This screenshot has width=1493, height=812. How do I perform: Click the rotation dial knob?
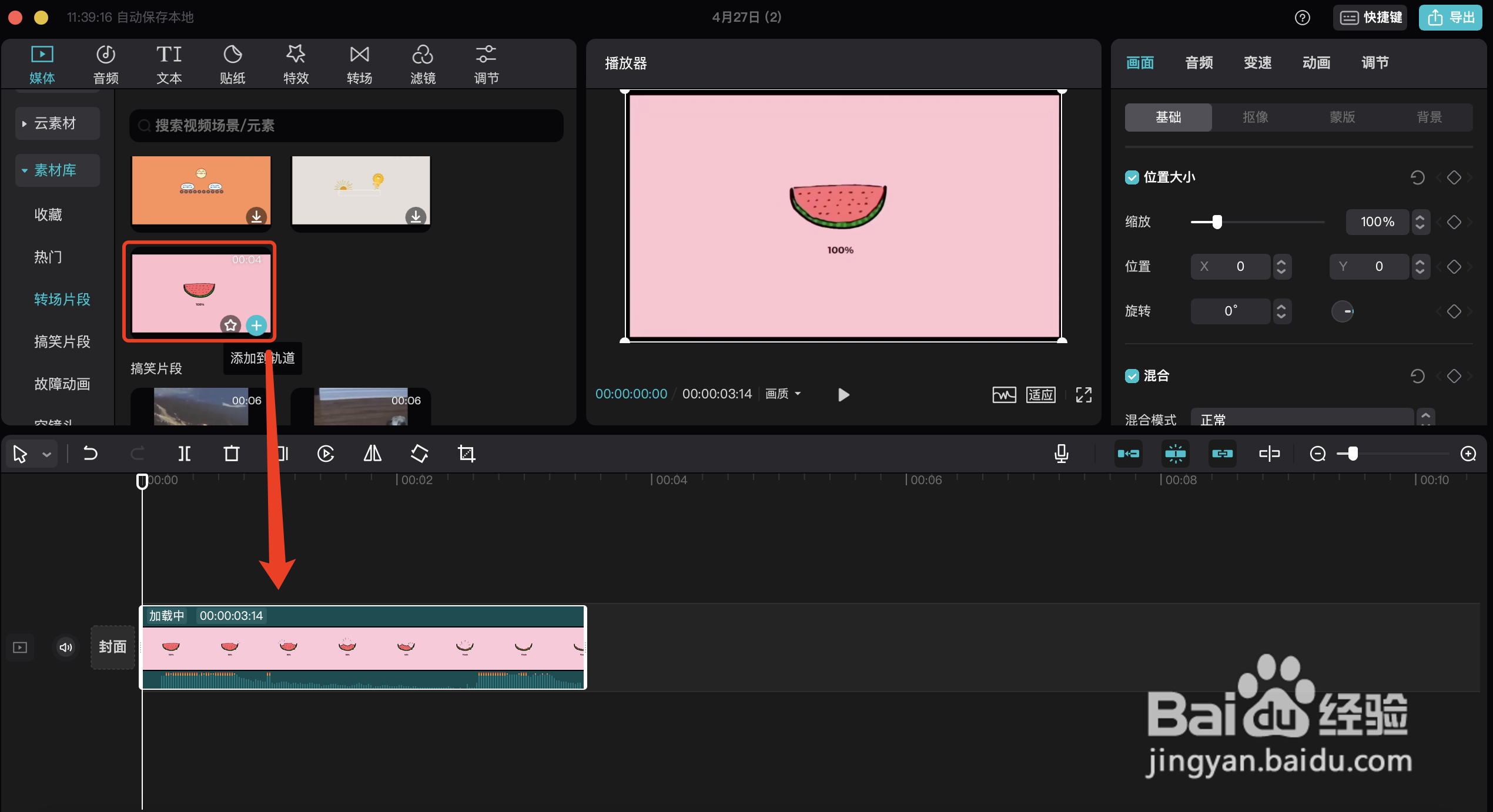[x=1343, y=311]
